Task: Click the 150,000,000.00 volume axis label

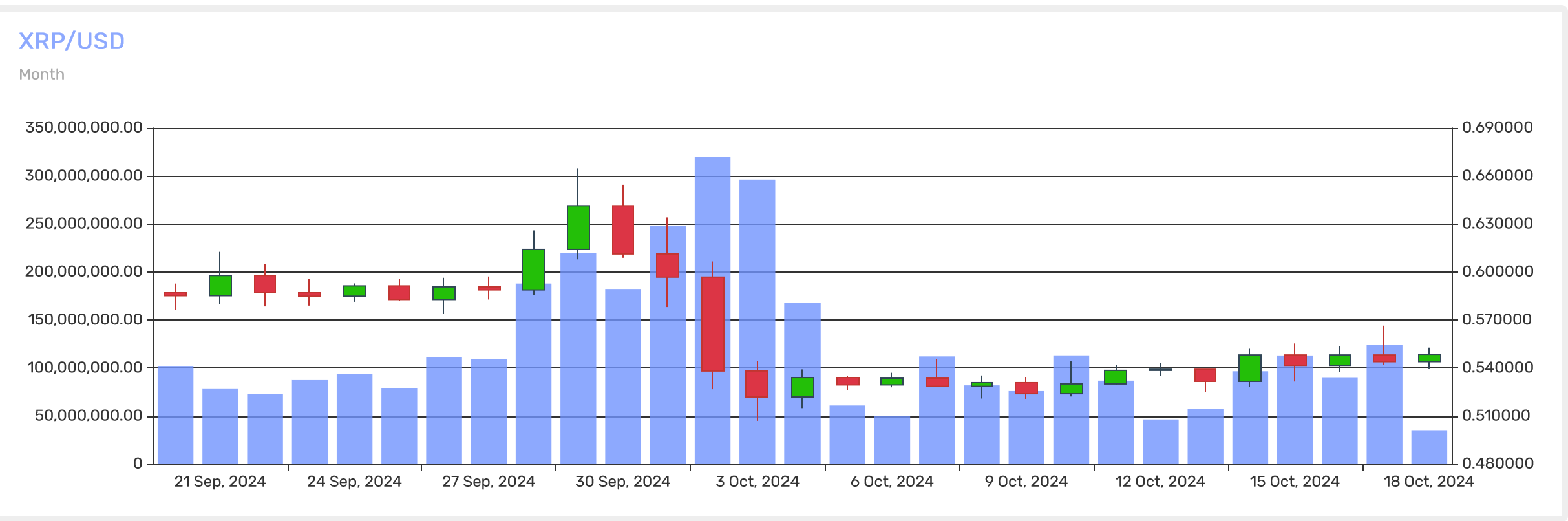Action: (x=85, y=319)
